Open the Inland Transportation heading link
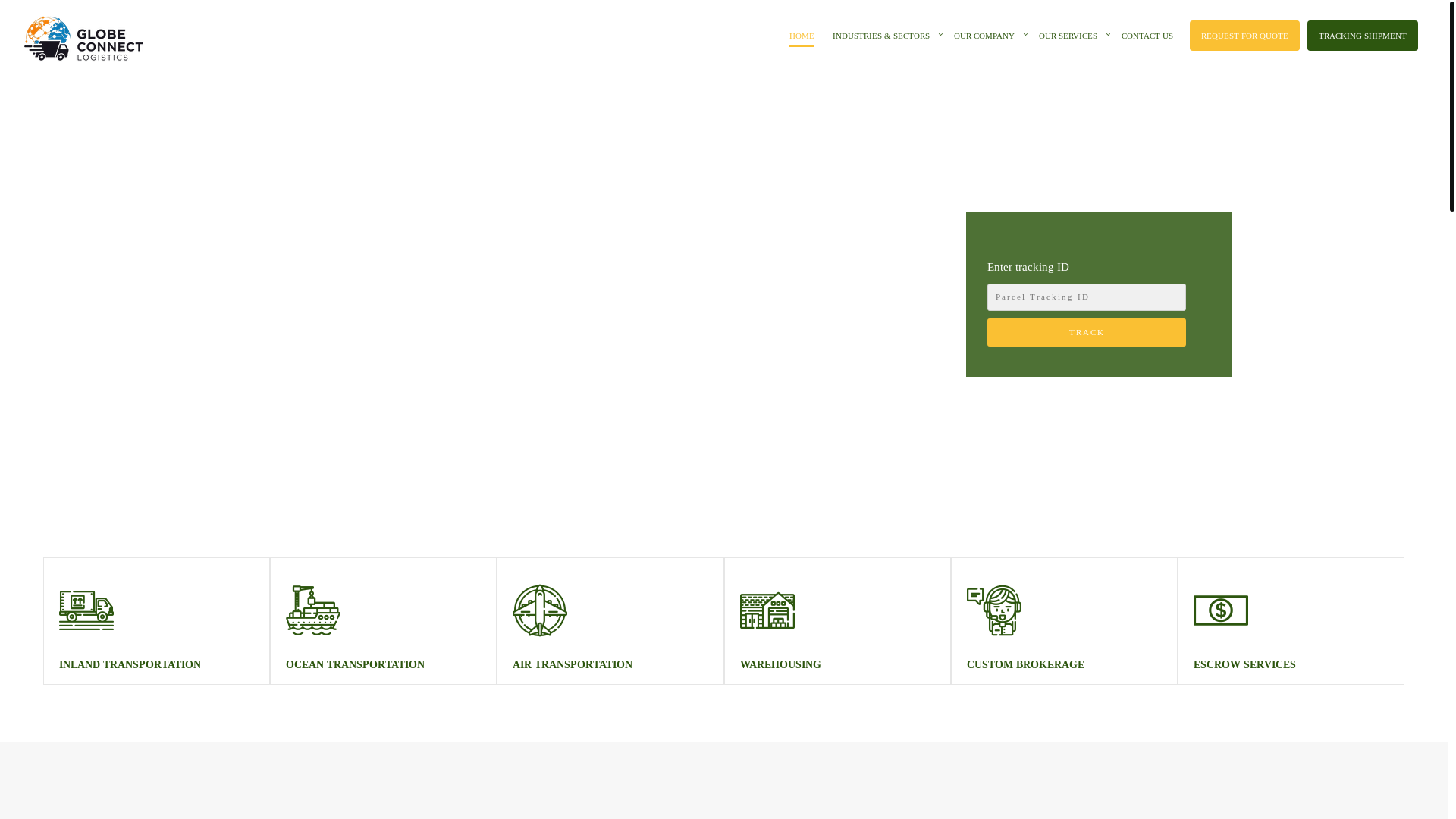Screen dimensions: 1456x819 click(x=130, y=664)
